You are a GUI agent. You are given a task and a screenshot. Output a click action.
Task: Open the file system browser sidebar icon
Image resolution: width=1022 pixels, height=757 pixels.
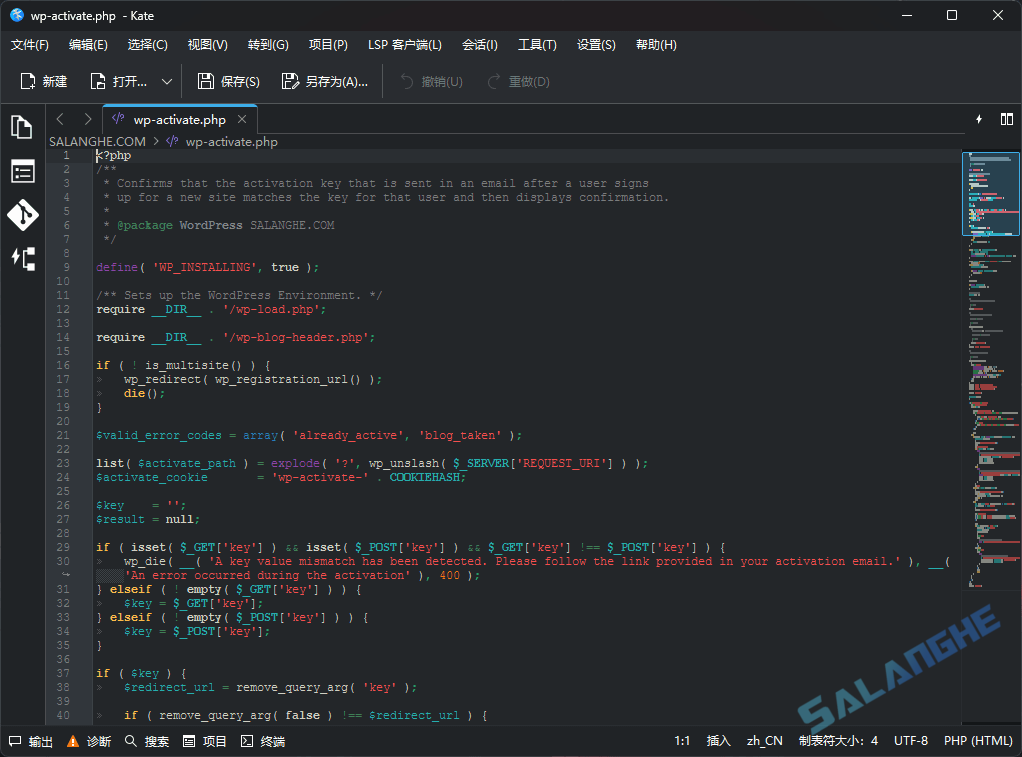click(22, 171)
